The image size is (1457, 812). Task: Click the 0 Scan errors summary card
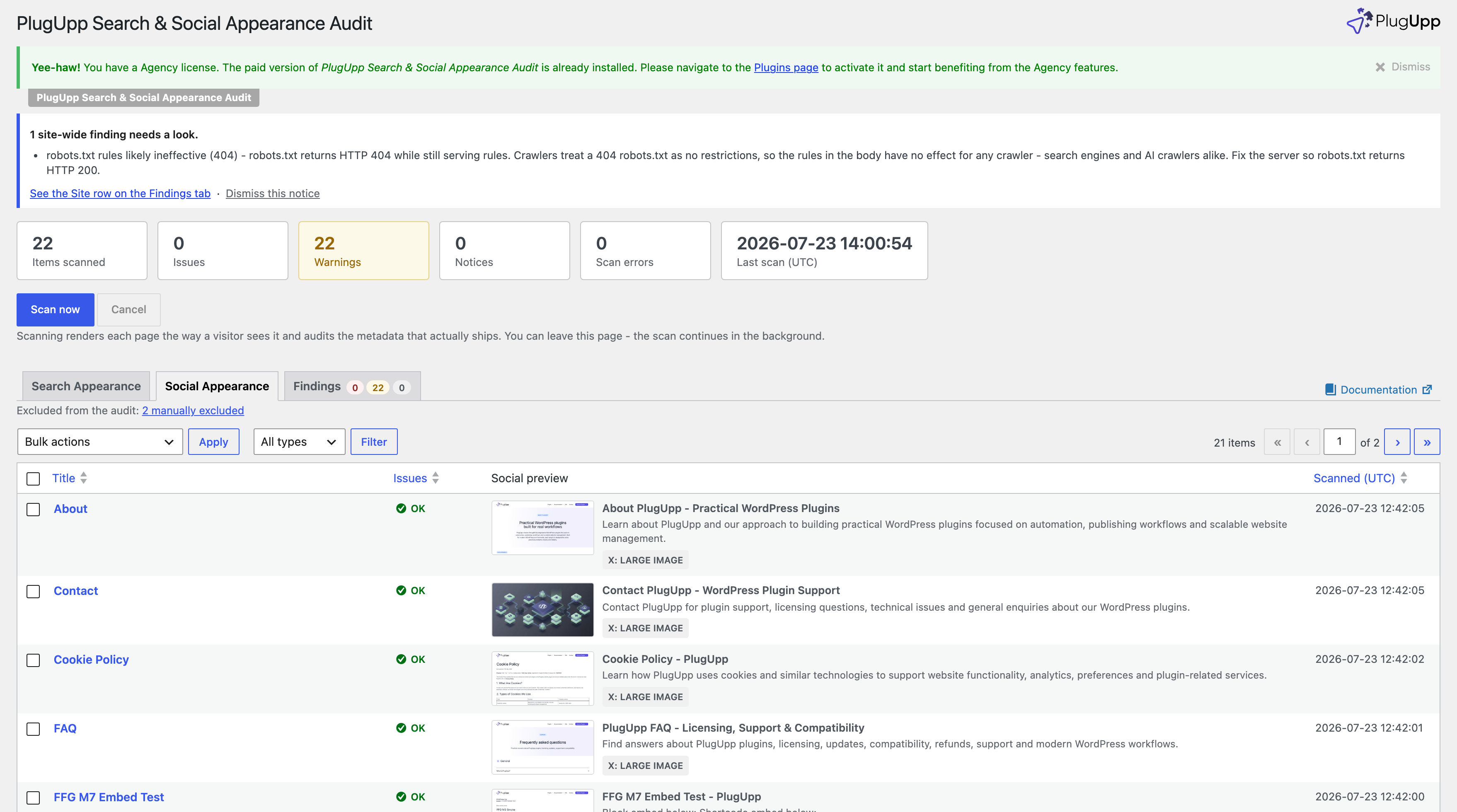coord(645,251)
